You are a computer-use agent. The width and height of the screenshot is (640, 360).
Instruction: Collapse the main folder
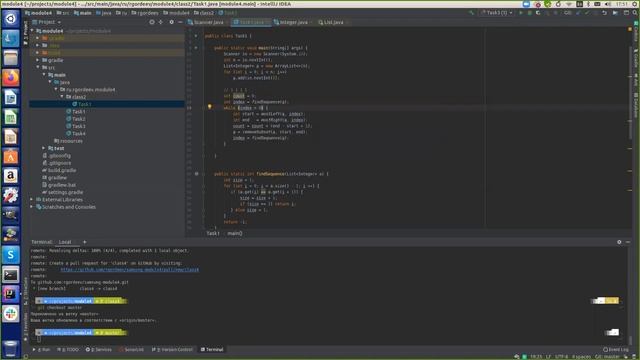(44, 75)
